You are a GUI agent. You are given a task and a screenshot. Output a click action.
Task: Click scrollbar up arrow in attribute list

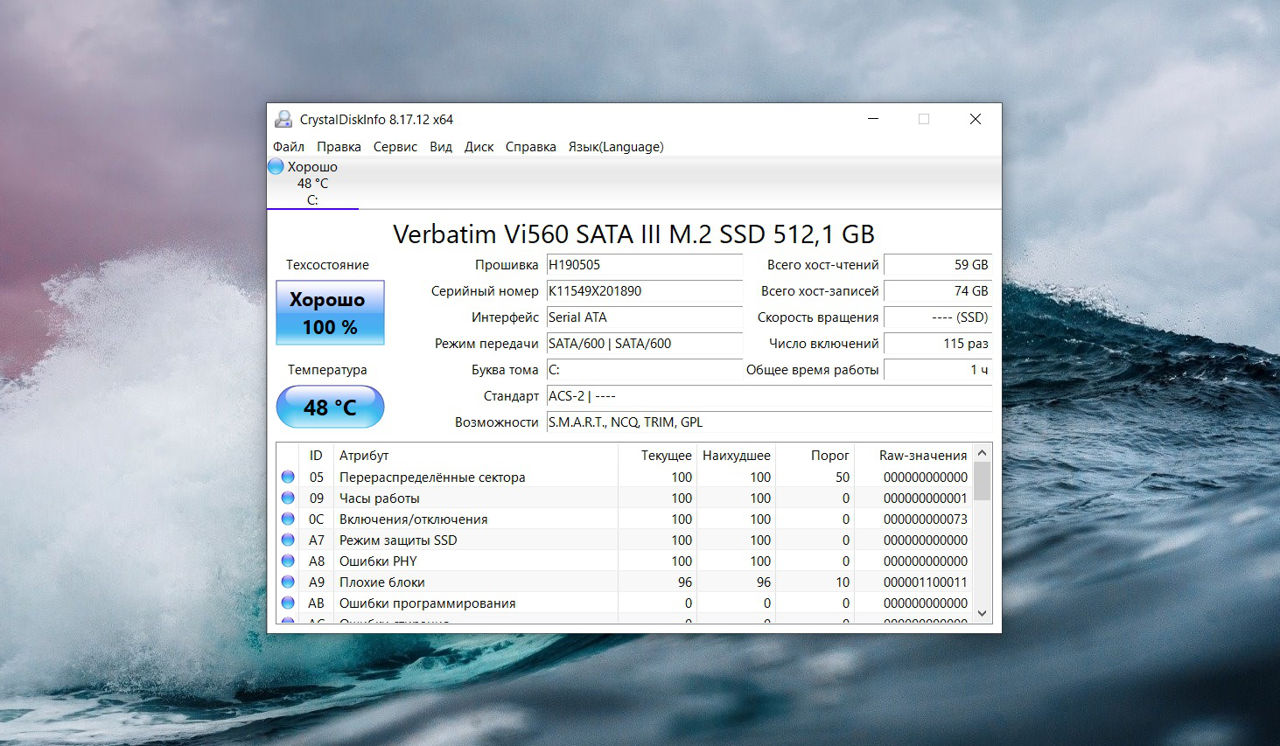(x=982, y=452)
